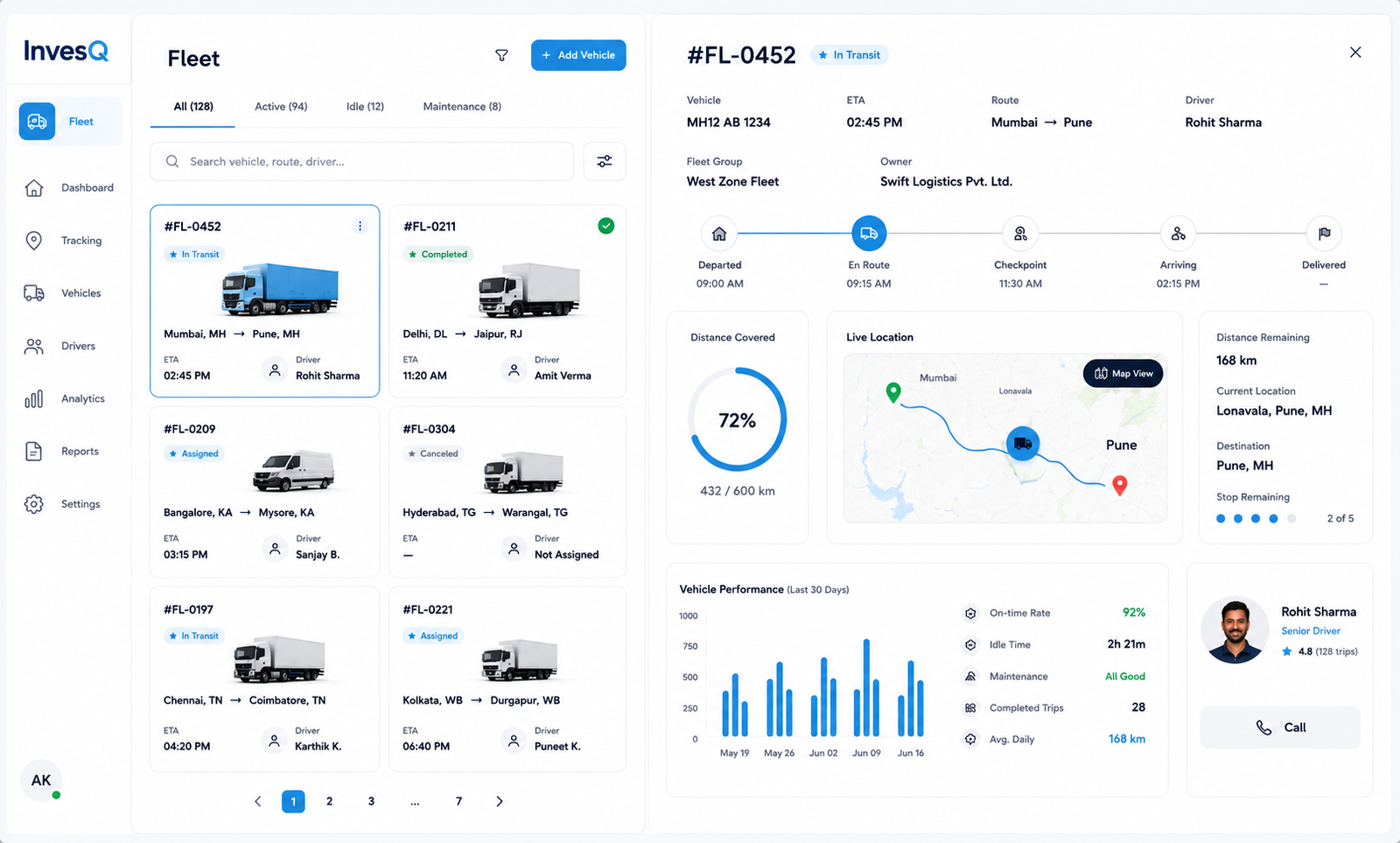
Task: Click the 72% distance covered progress ring
Action: (737, 420)
